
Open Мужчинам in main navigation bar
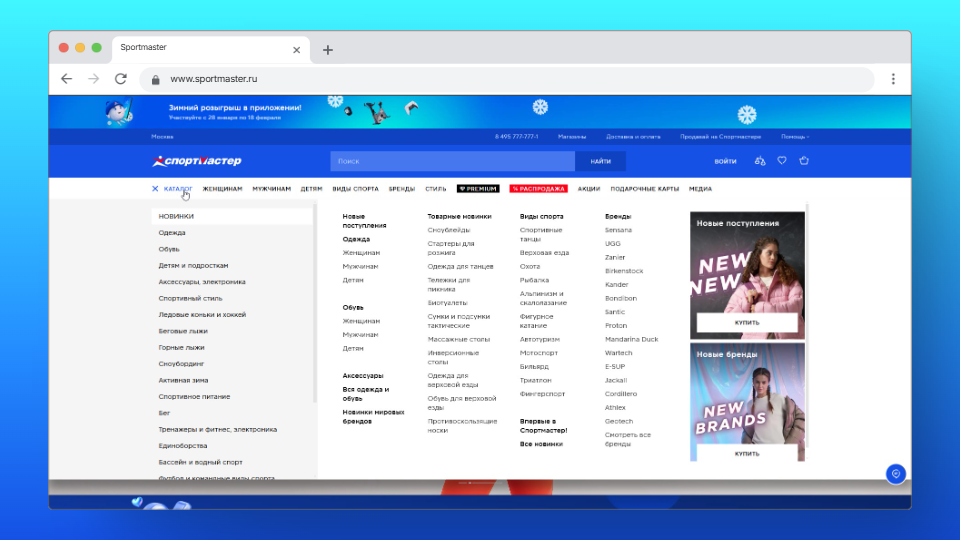coord(271,189)
